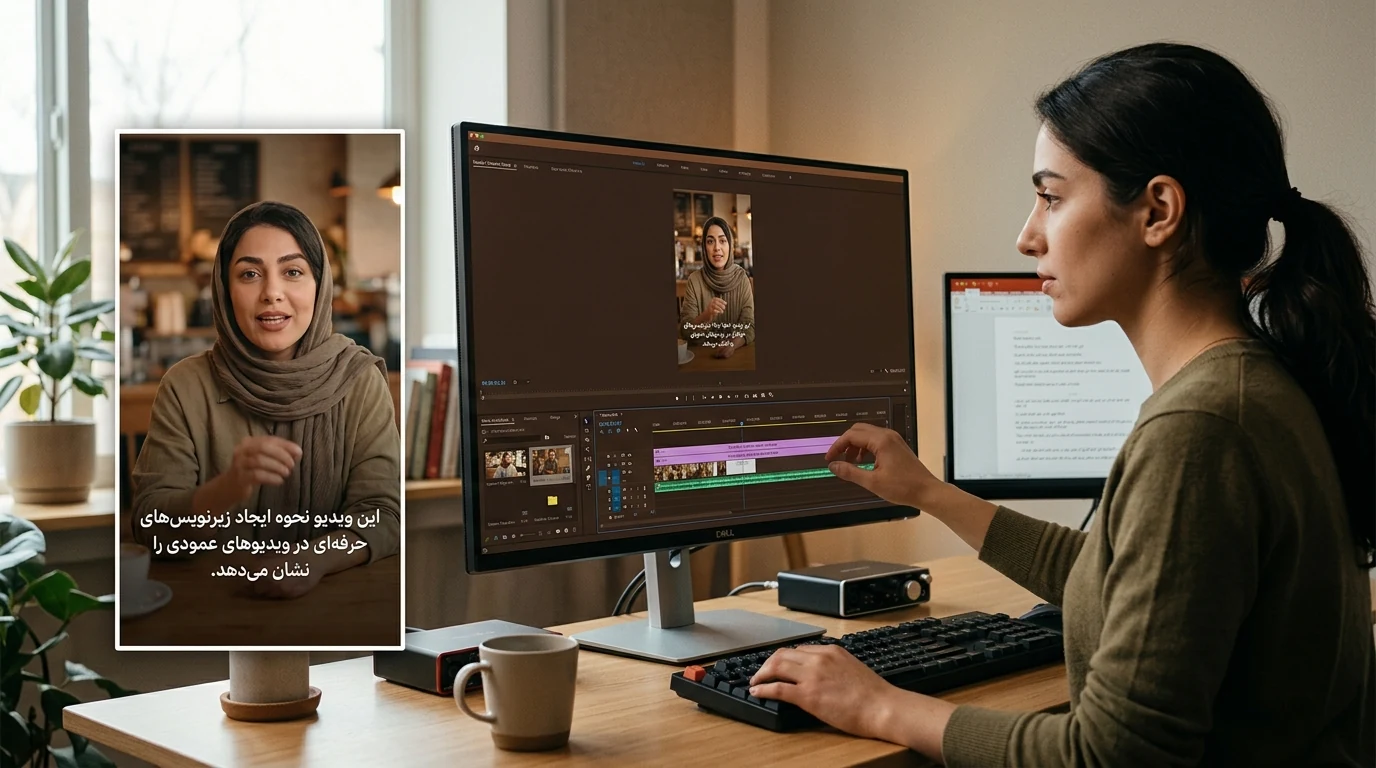Select the Selection arrow tool in the timeline toolbox
The image size is (1376, 768).
[x=586, y=421]
